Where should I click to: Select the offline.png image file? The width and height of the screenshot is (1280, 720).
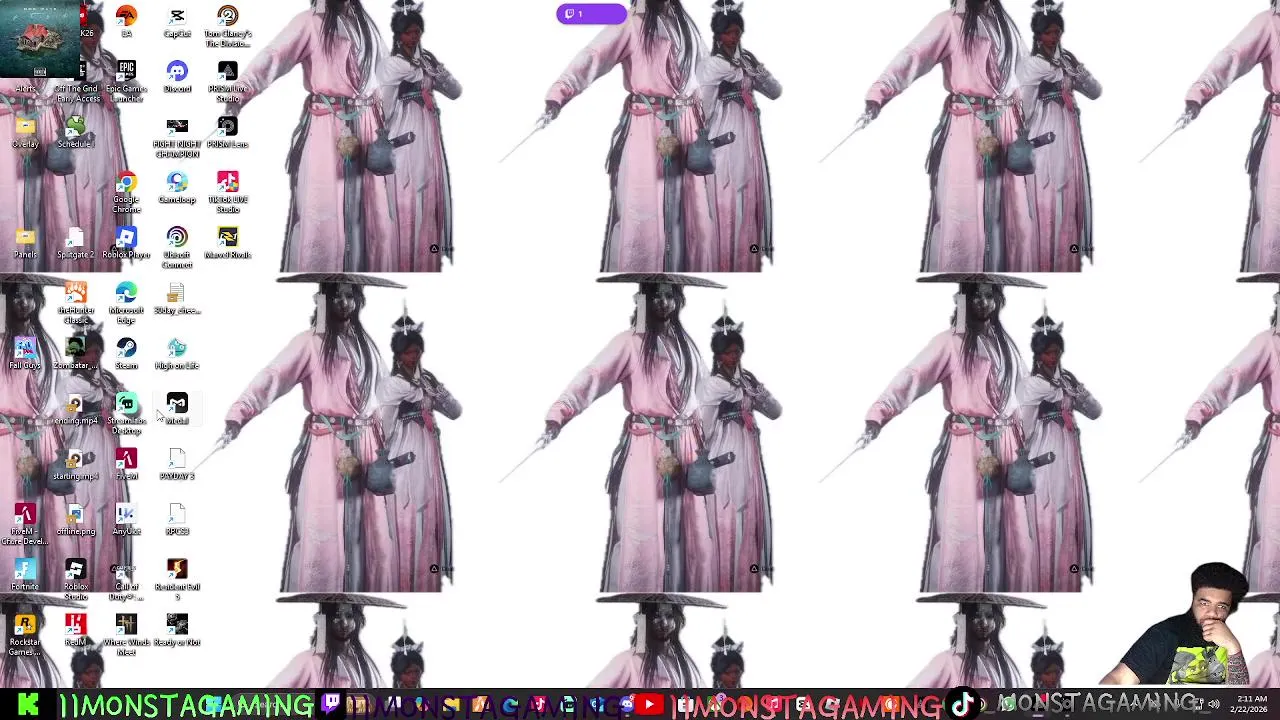75,519
